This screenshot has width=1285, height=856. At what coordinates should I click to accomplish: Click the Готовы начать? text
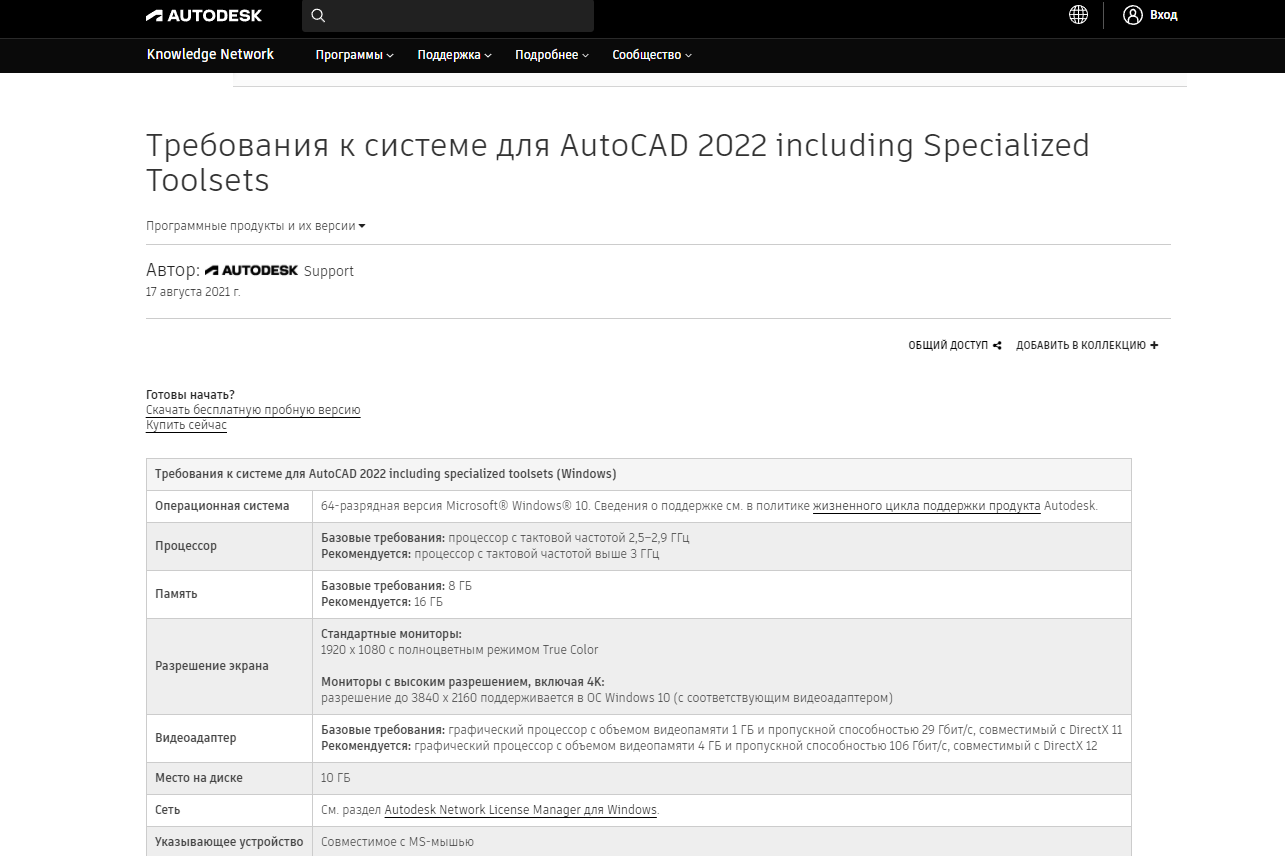pos(190,395)
